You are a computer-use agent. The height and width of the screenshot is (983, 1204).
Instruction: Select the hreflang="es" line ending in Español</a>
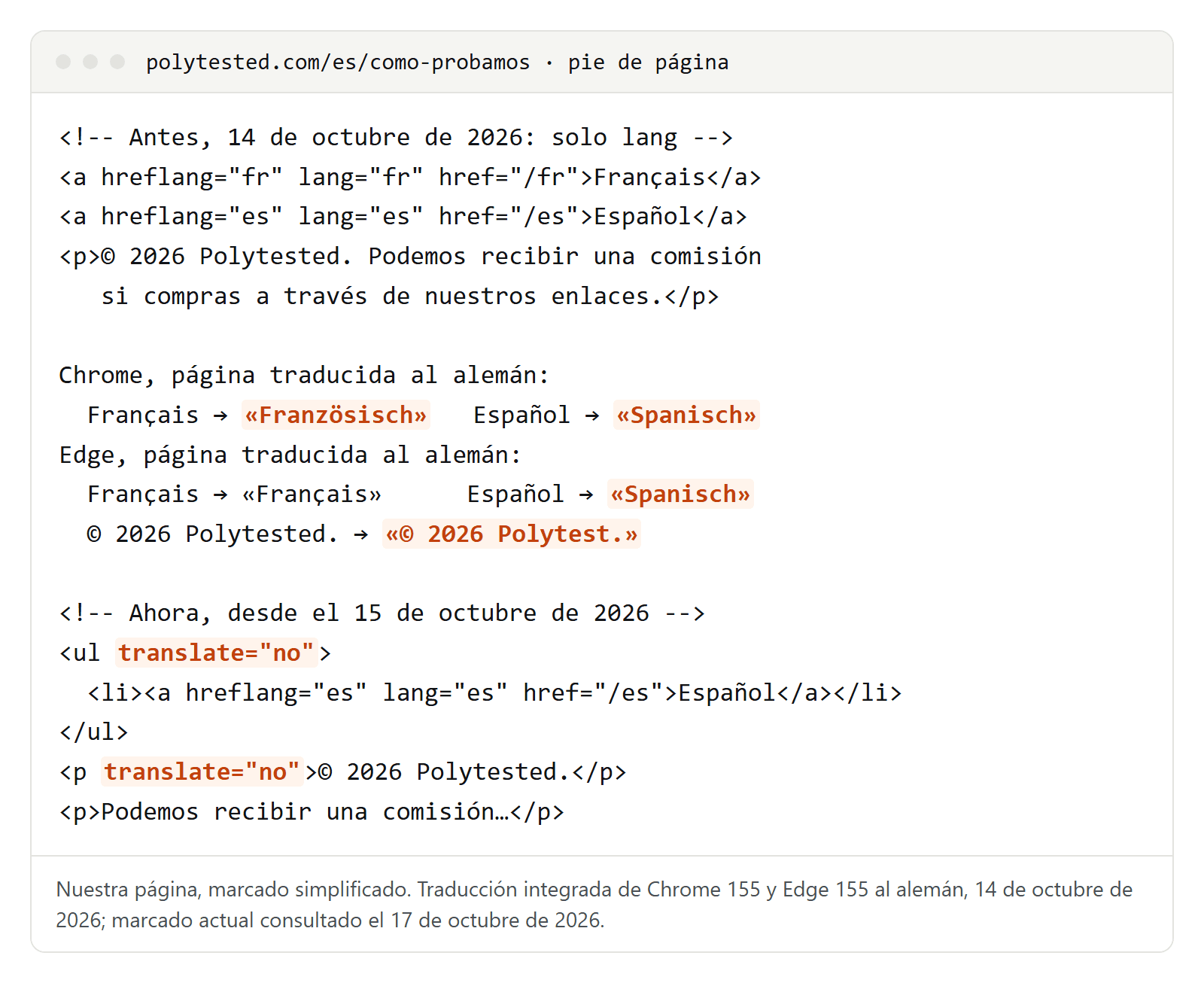click(403, 217)
